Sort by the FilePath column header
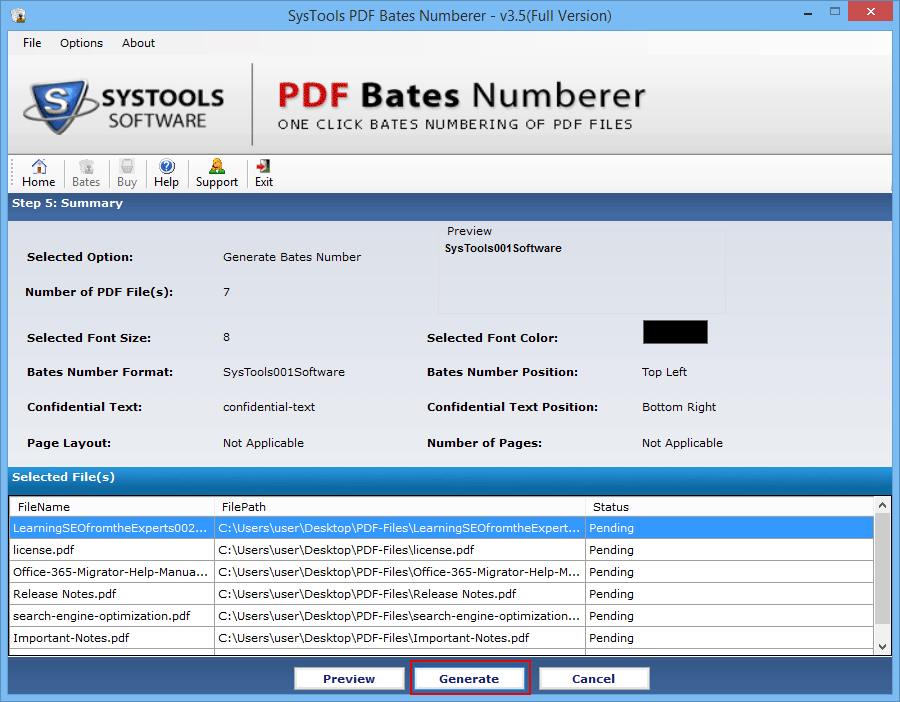This screenshot has width=900, height=702. point(400,507)
